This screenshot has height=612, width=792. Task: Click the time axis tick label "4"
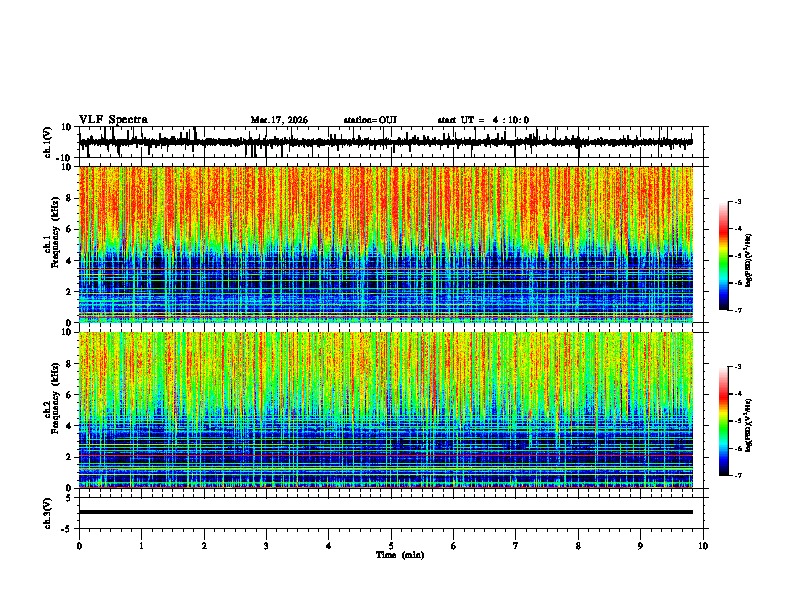click(x=329, y=546)
